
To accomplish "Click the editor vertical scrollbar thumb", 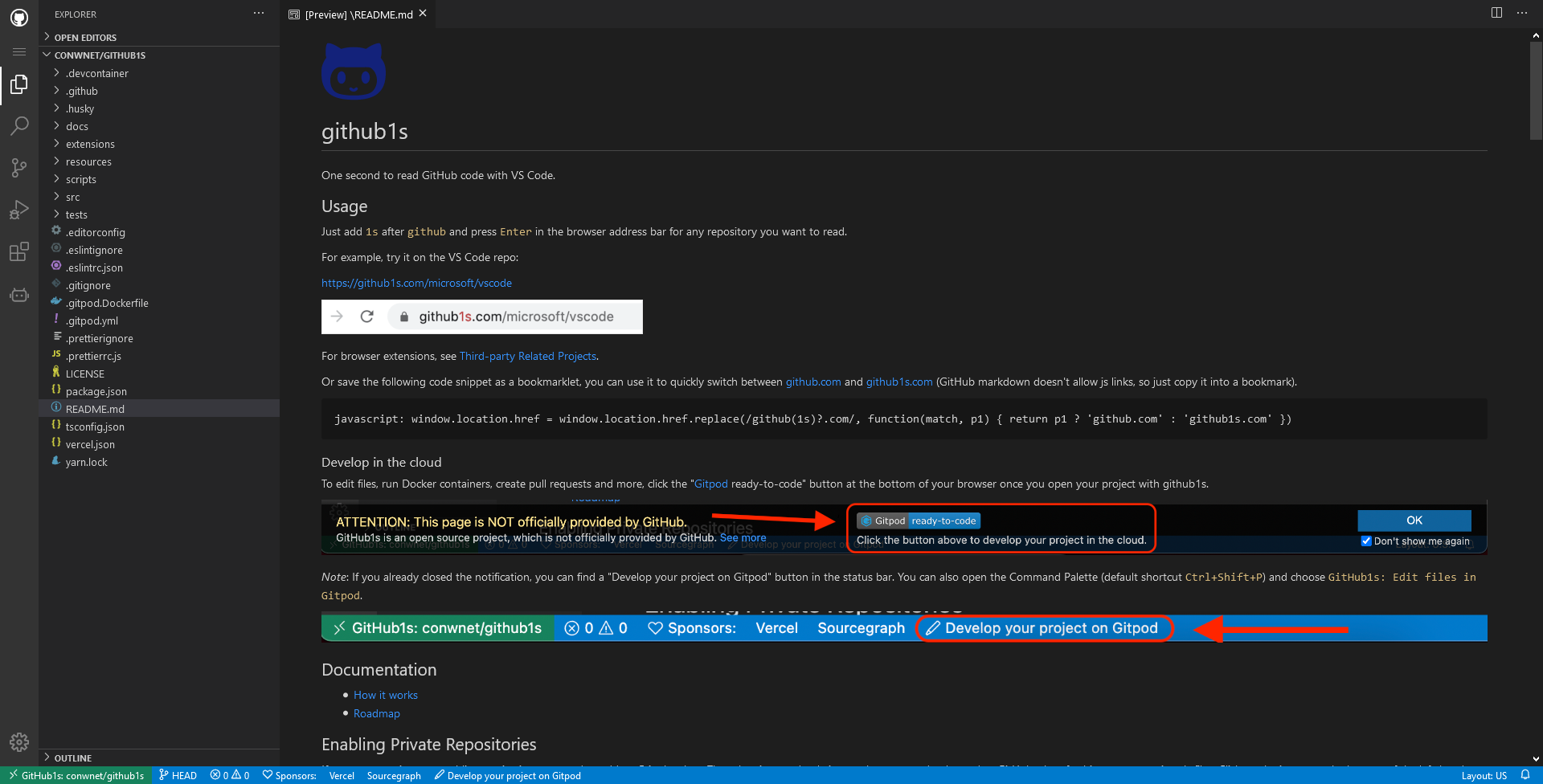I will pos(1536,91).
